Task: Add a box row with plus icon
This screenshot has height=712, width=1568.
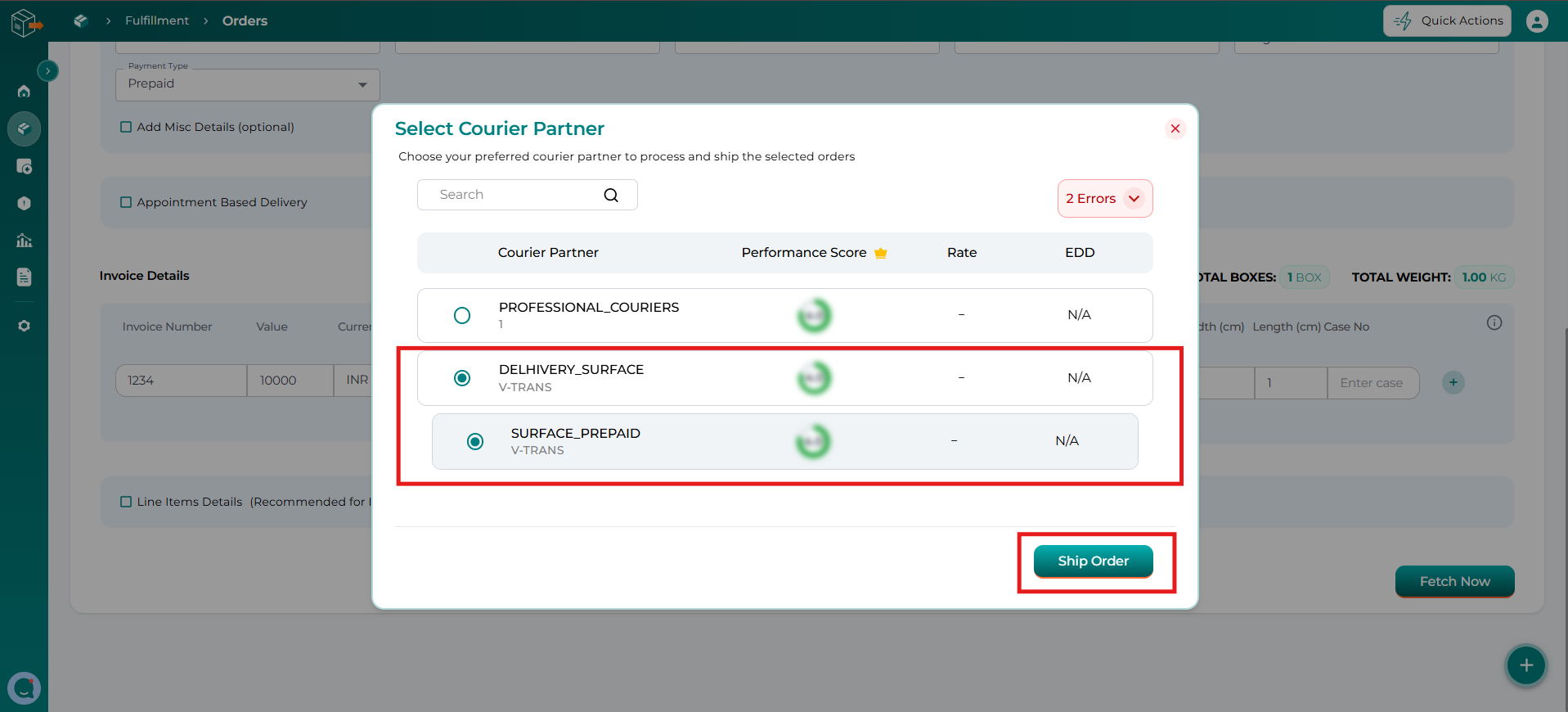Action: [x=1453, y=382]
